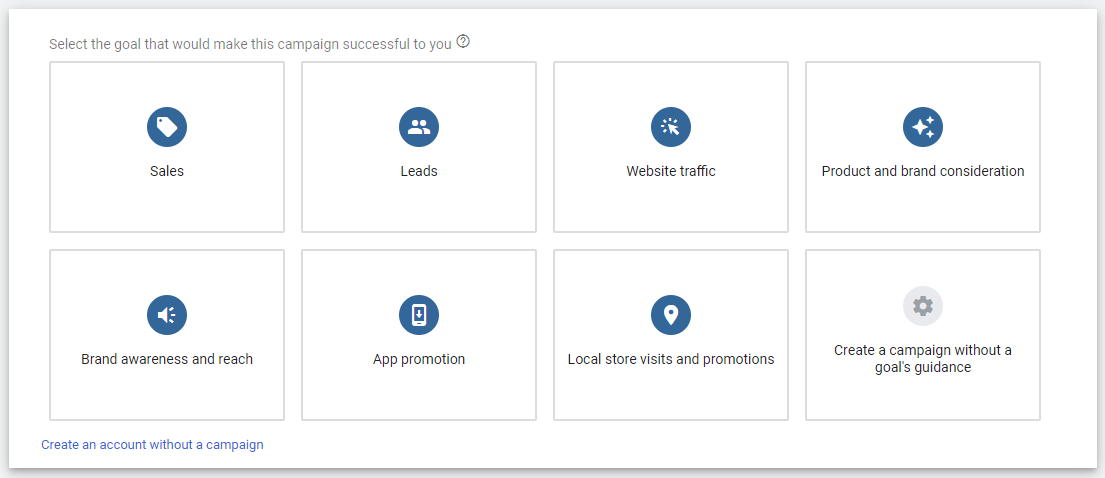Select the App promotion phone icon

pos(419,315)
